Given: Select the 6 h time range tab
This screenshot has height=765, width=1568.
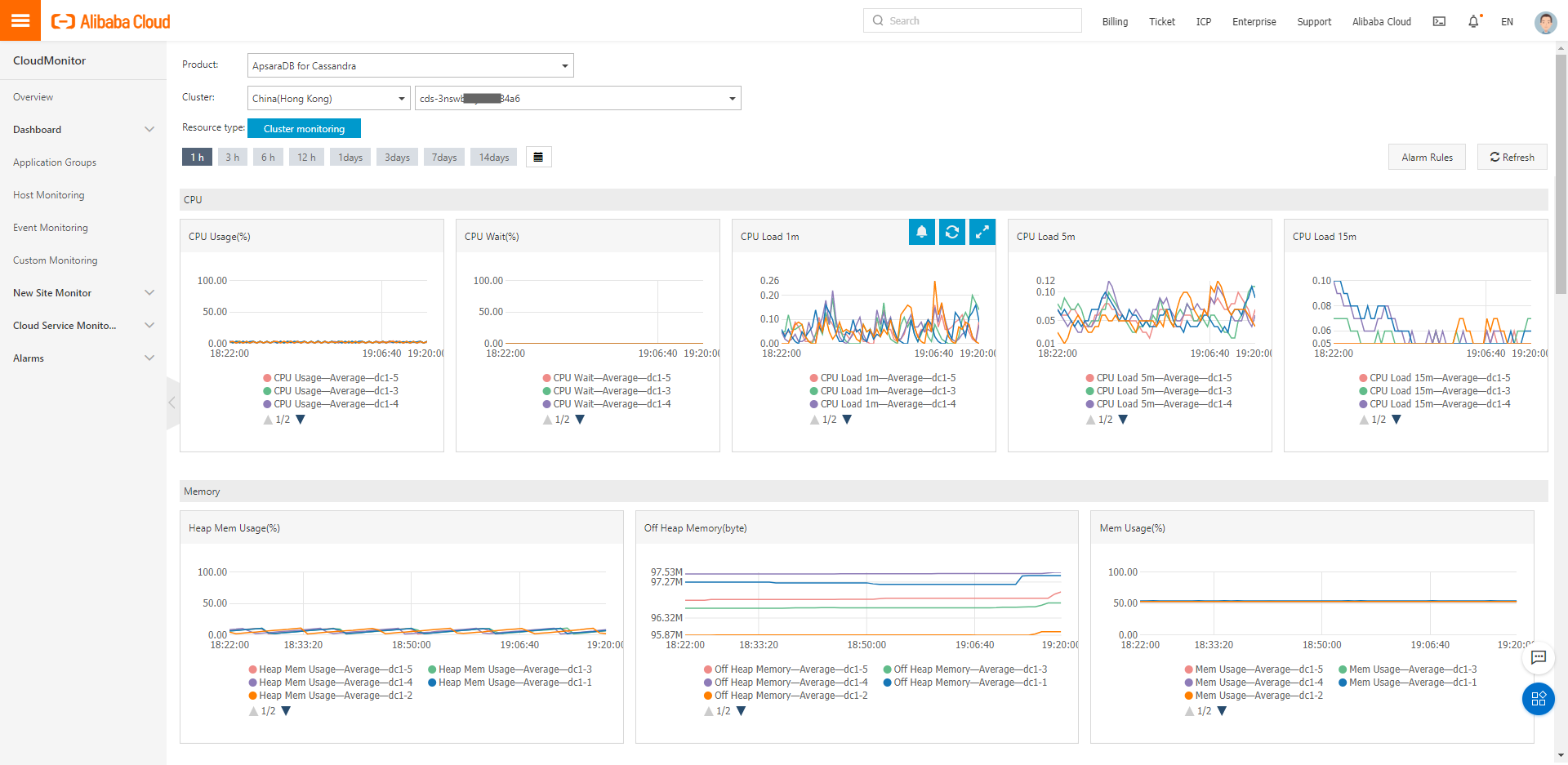Looking at the screenshot, I should (x=268, y=157).
